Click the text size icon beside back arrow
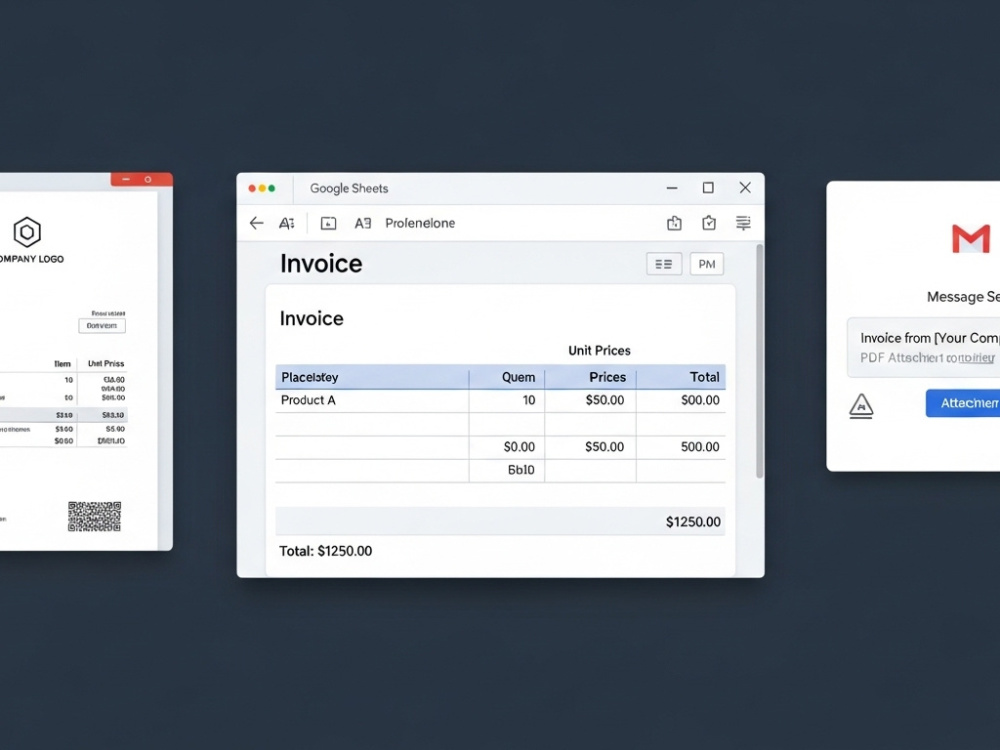Screen dimensions: 1000x750 287,223
